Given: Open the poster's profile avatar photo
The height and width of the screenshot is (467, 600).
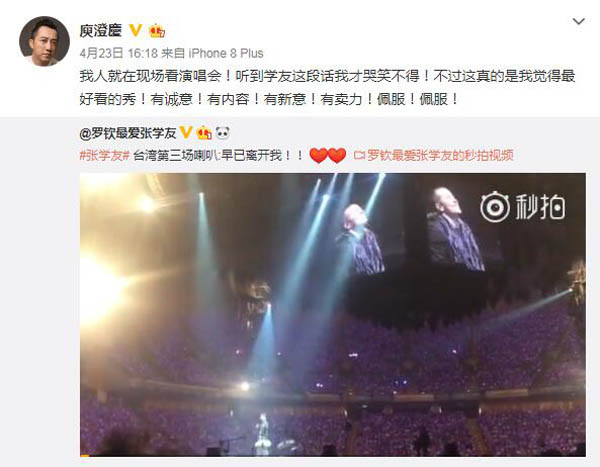Looking at the screenshot, I should (44, 41).
